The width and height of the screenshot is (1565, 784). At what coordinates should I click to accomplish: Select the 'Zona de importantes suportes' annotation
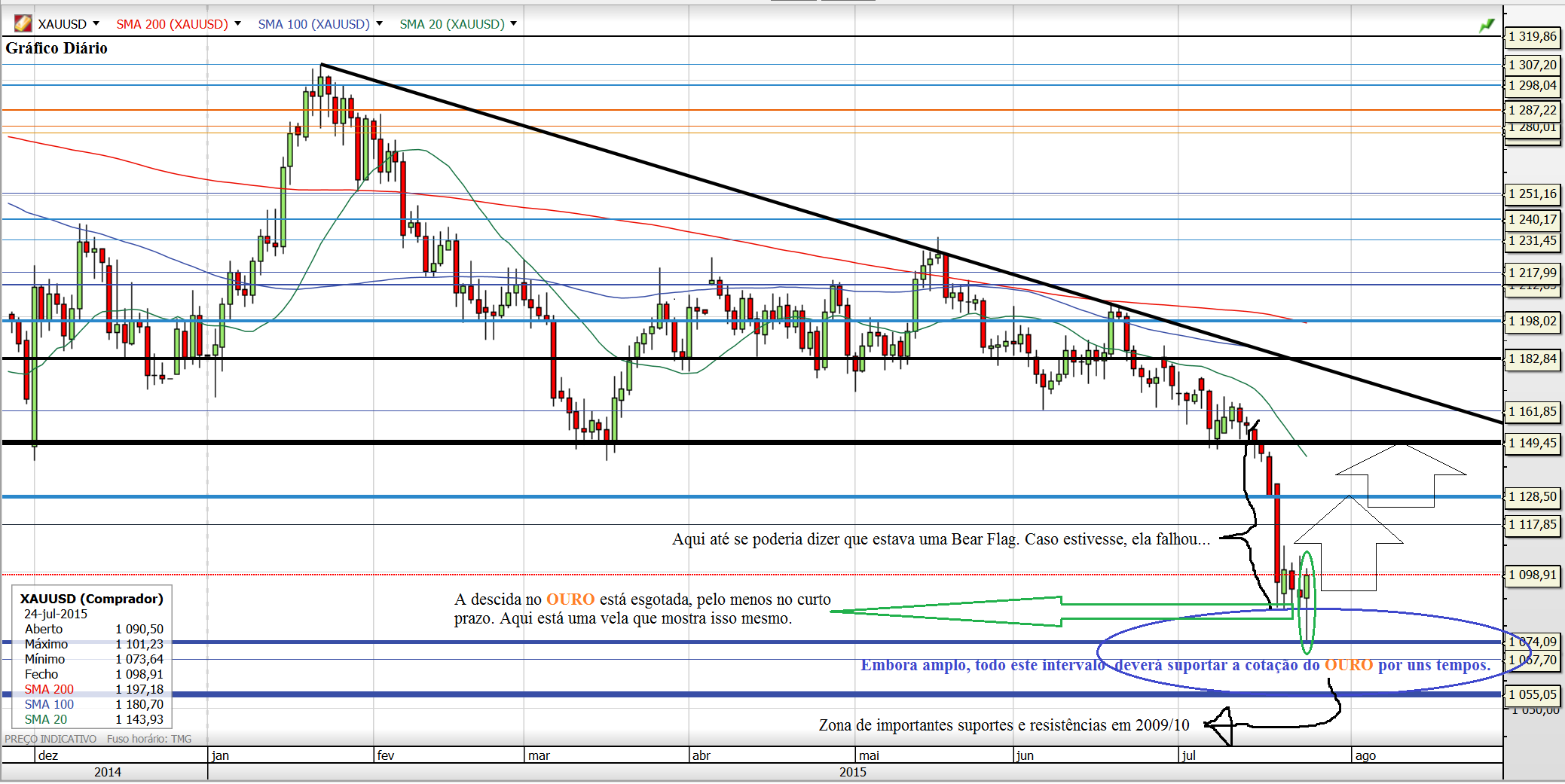coord(1004,725)
